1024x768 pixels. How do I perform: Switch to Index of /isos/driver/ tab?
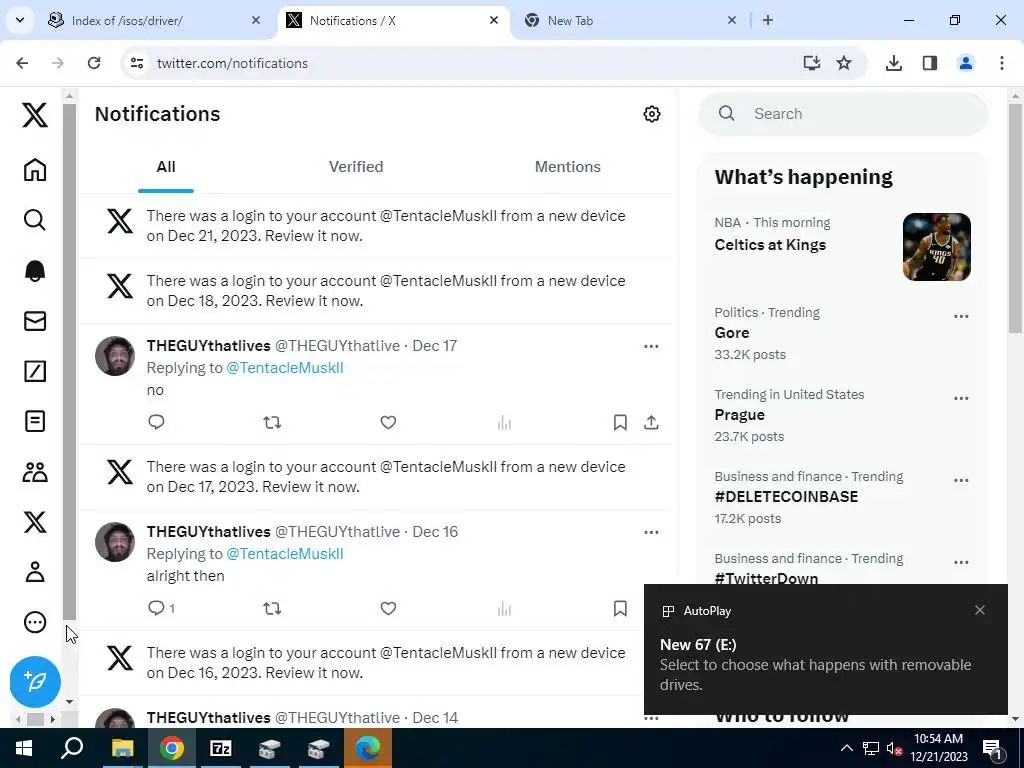point(154,21)
